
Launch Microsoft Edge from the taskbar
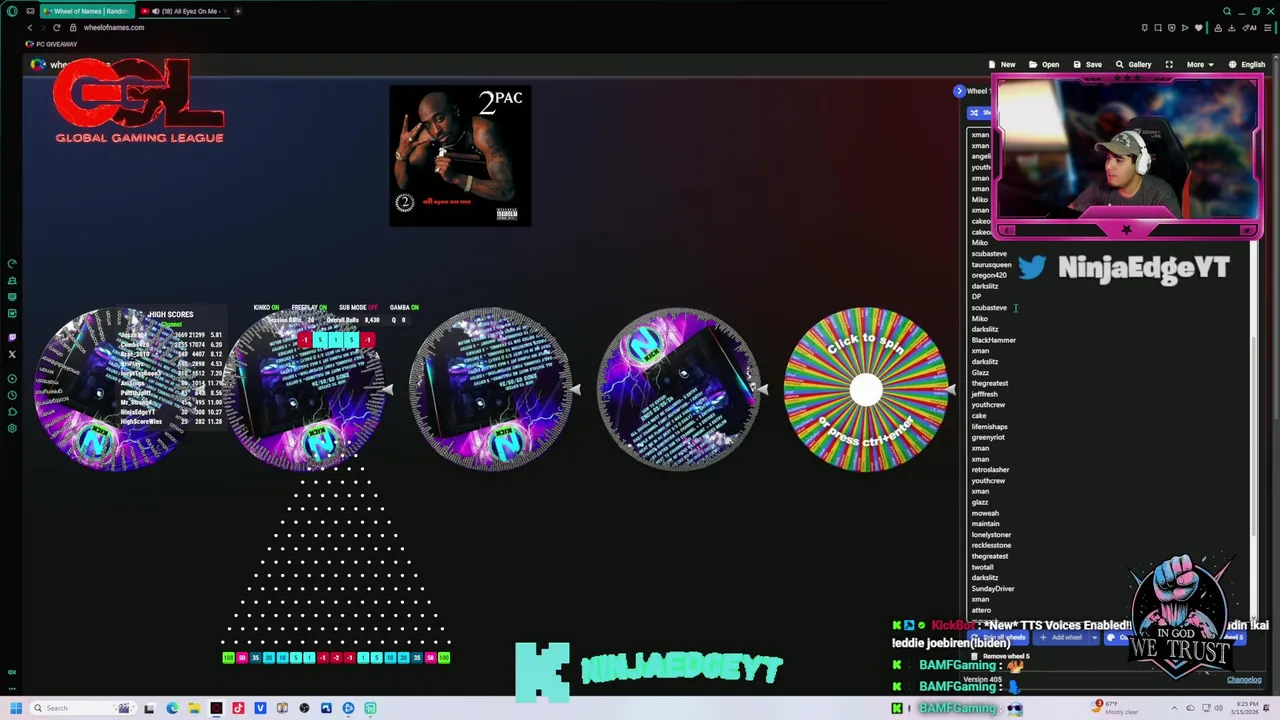(172, 708)
